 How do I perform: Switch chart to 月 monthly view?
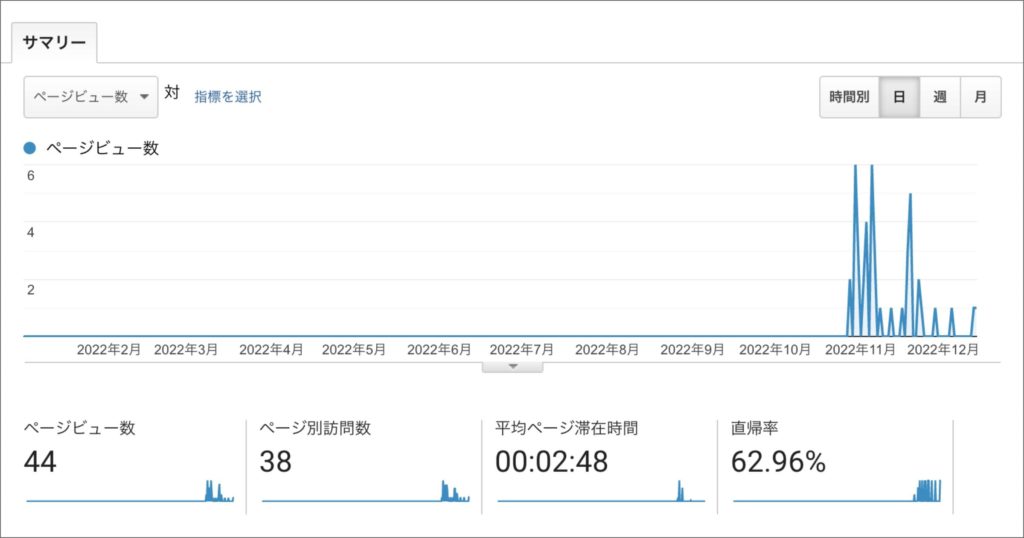(980, 97)
